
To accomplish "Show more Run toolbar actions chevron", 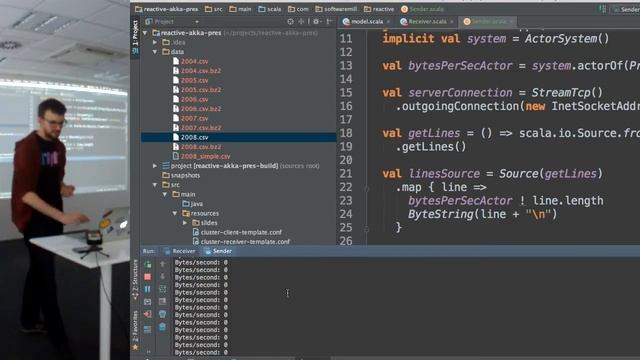I will (x=148, y=351).
